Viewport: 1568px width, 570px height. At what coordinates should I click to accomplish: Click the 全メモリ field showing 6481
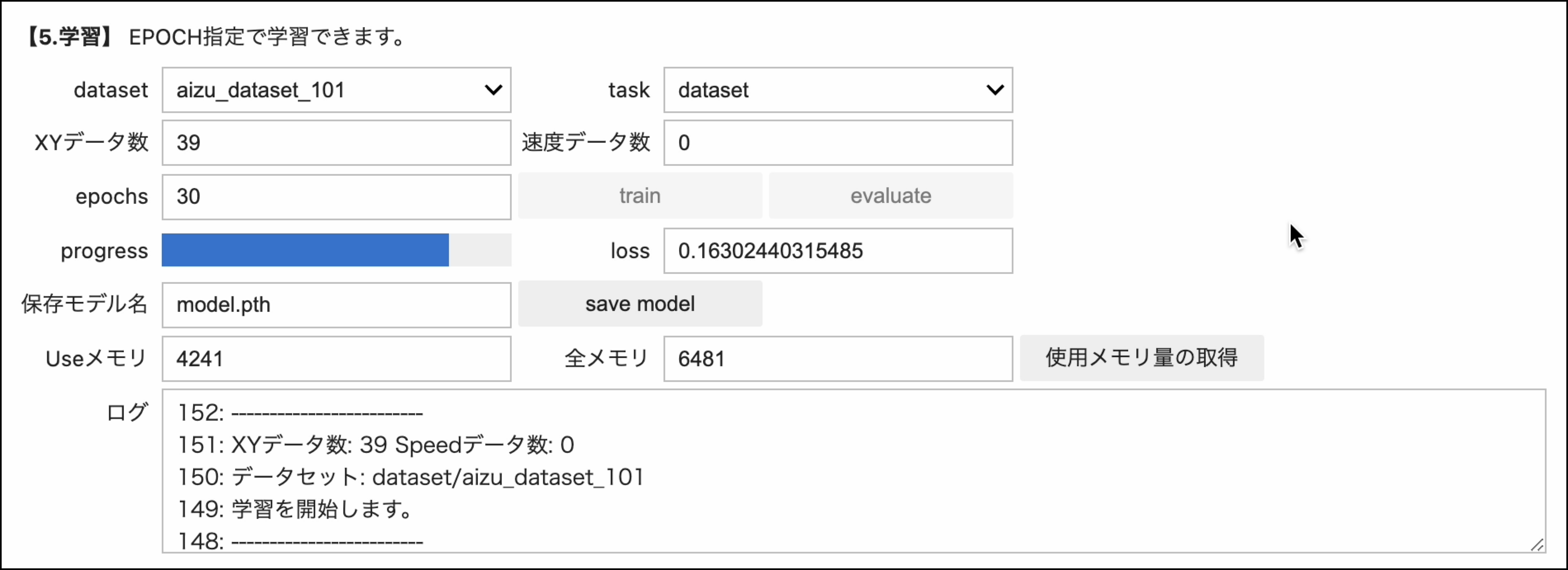pyautogui.click(x=838, y=359)
